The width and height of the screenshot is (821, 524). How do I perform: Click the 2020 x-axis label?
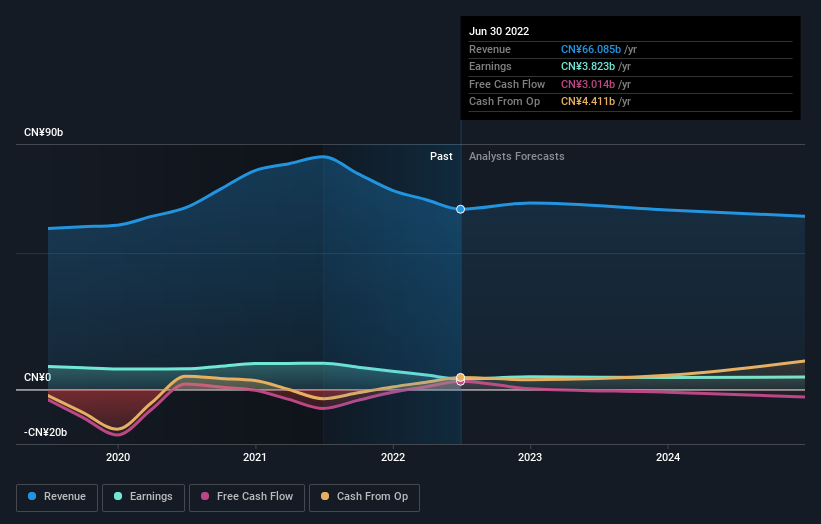[118, 458]
